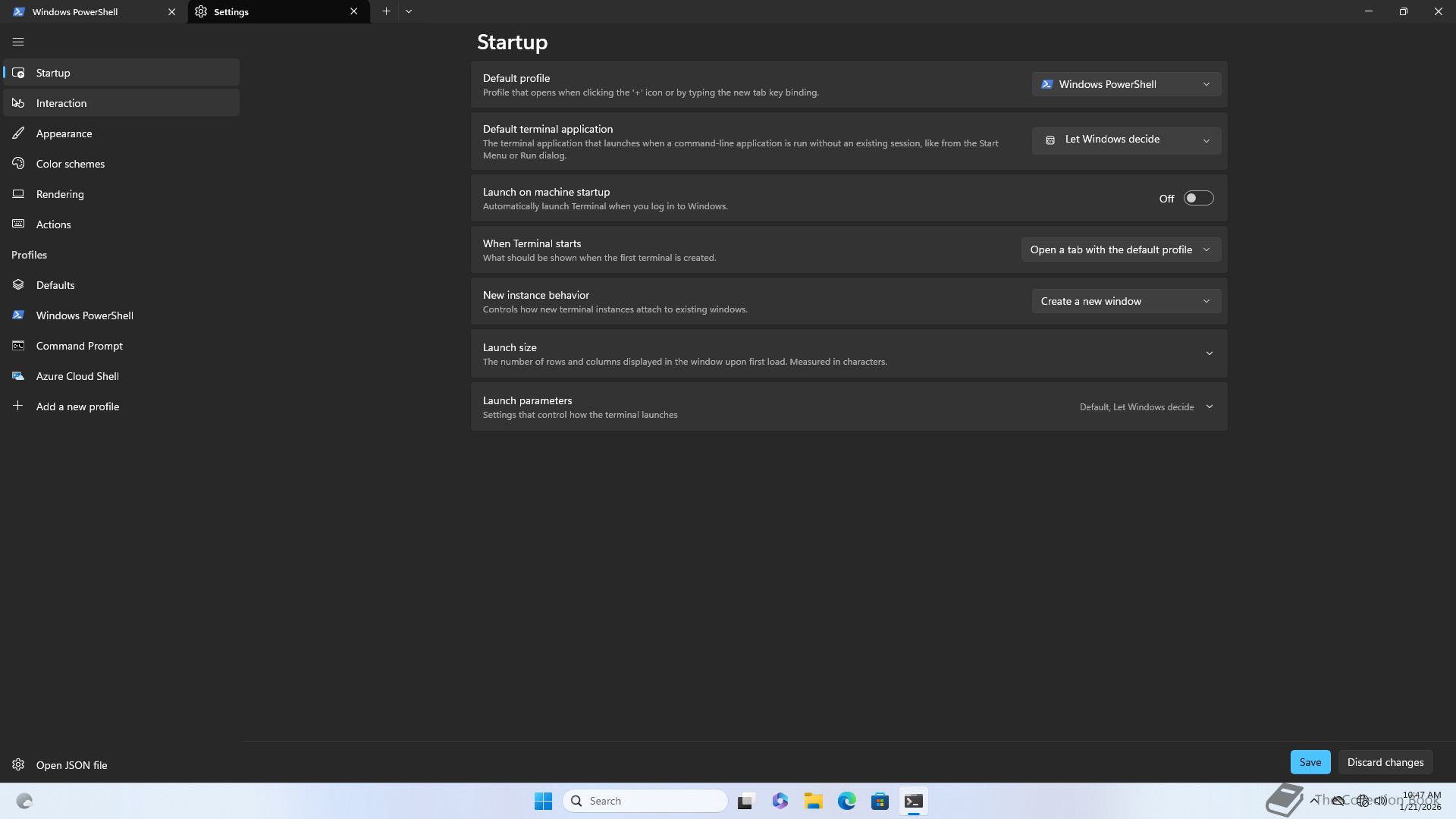
Task: Click the Save button
Action: (1310, 762)
